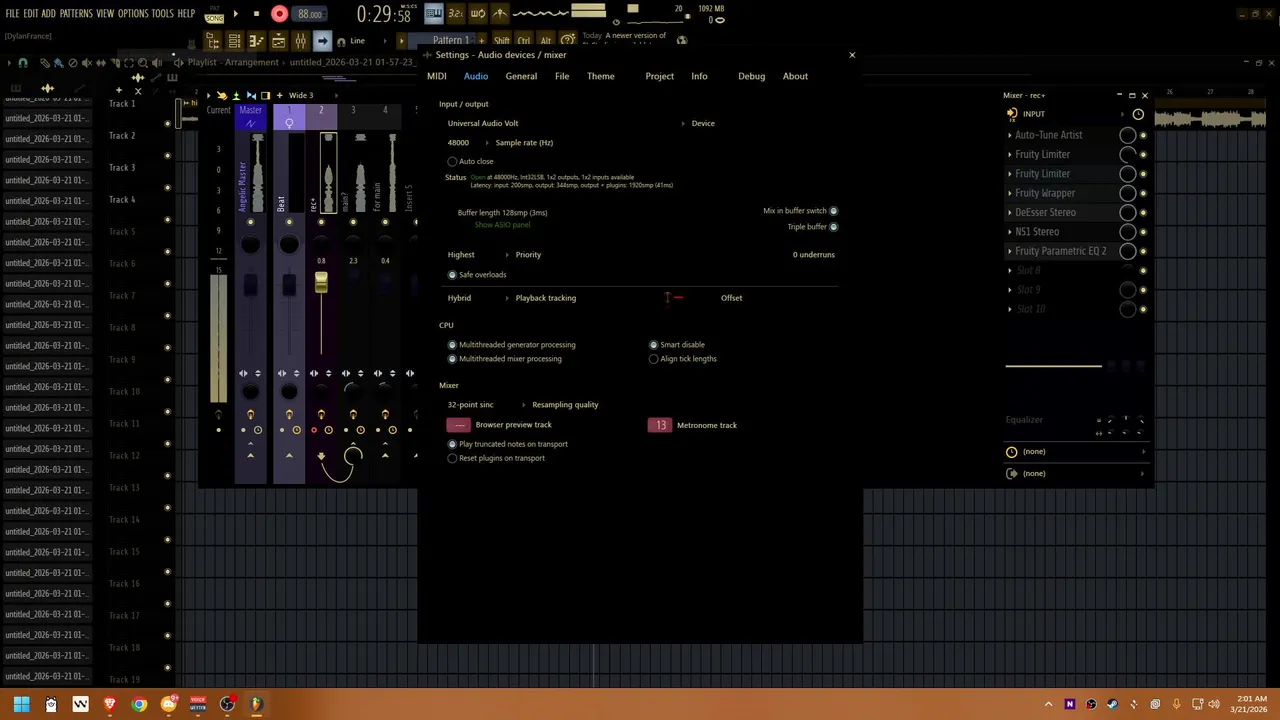The image size is (1280, 720).
Task: Expand the Fruity Wrapper slot arrow in Mixer
Action: pyautogui.click(x=1010, y=193)
